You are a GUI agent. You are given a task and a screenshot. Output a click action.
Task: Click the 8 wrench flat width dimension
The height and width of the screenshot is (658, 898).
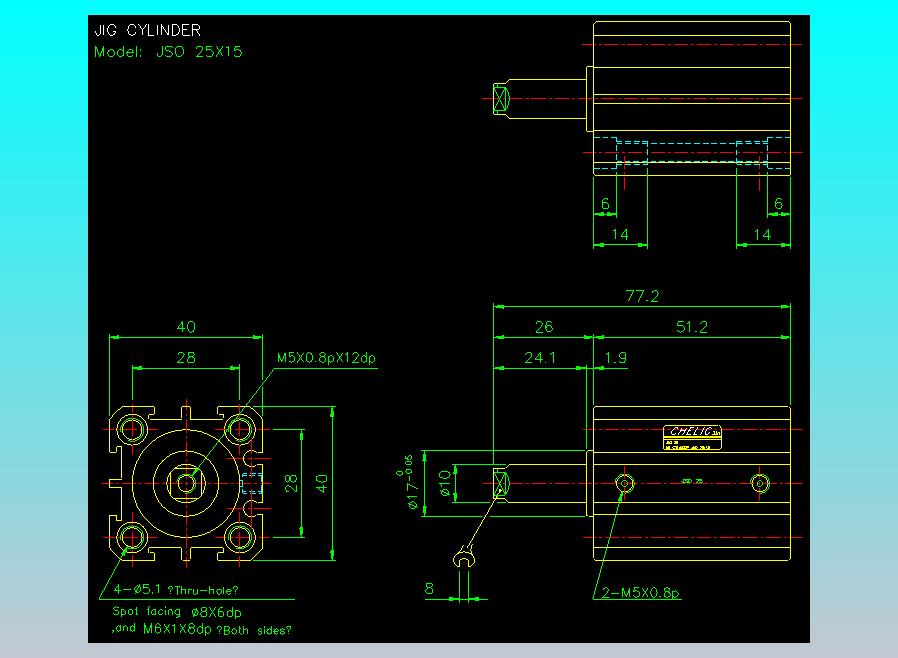[429, 588]
